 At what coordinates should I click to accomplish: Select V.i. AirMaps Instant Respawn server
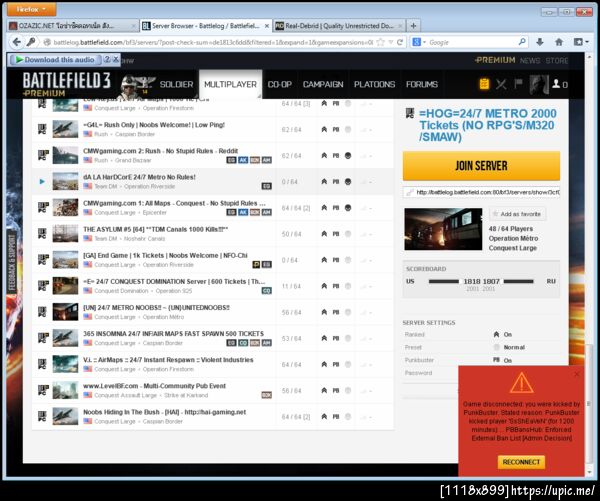[213, 364]
